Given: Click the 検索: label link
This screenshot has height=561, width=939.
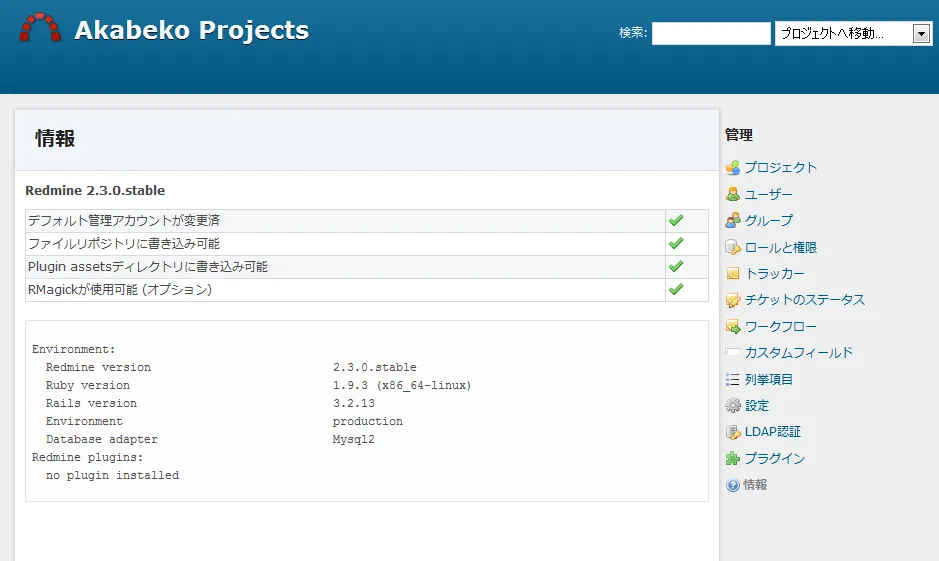Looking at the screenshot, I should pyautogui.click(x=633, y=33).
